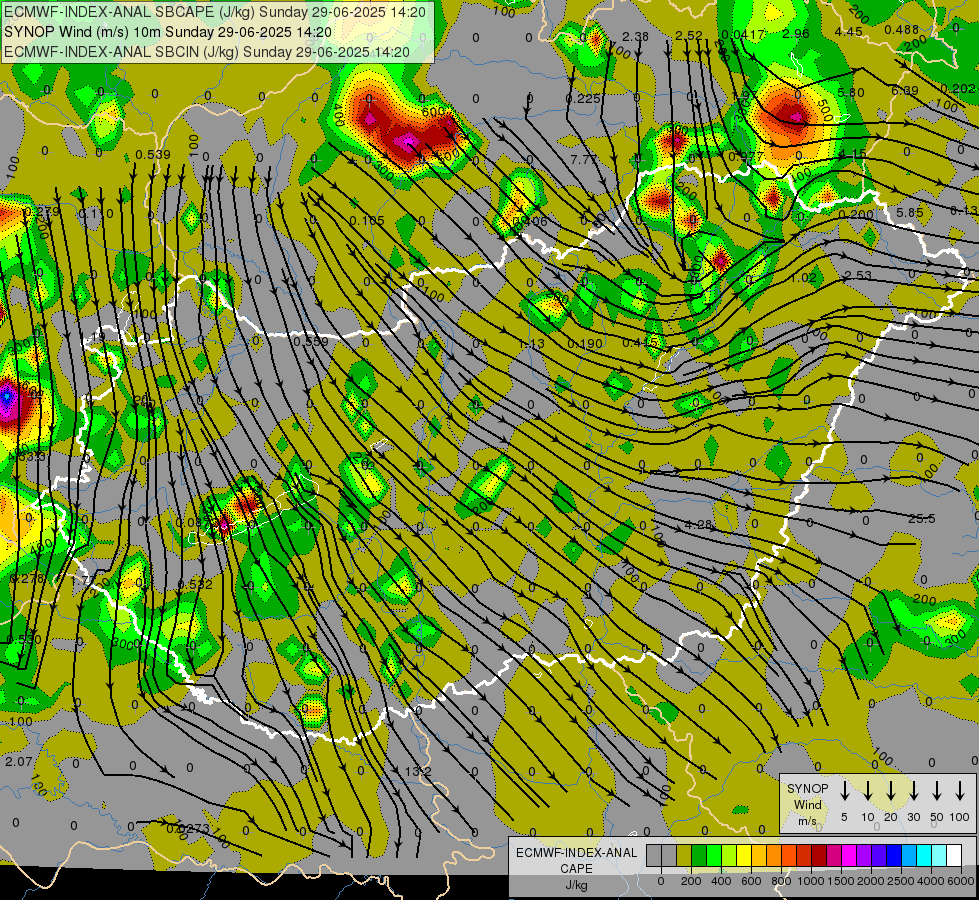Click the wind value 0.532 on map

tap(195, 585)
